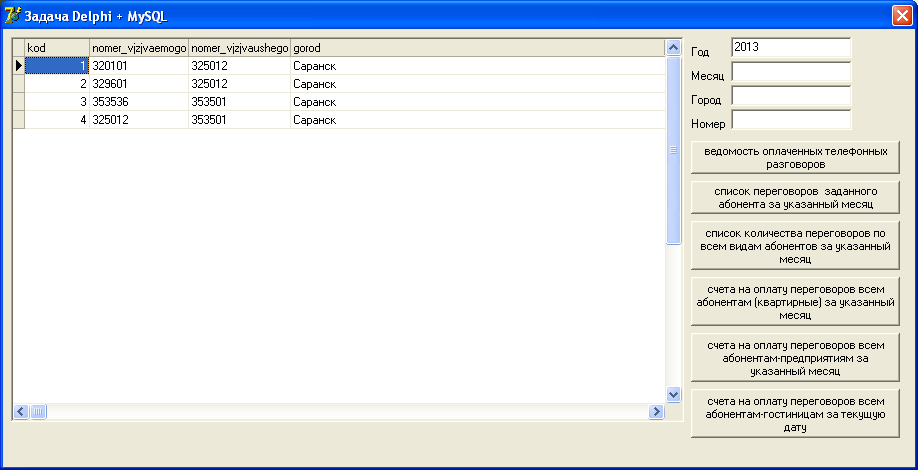Select Саранск cell in row 2
This screenshot has width=918, height=470.
click(x=478, y=84)
